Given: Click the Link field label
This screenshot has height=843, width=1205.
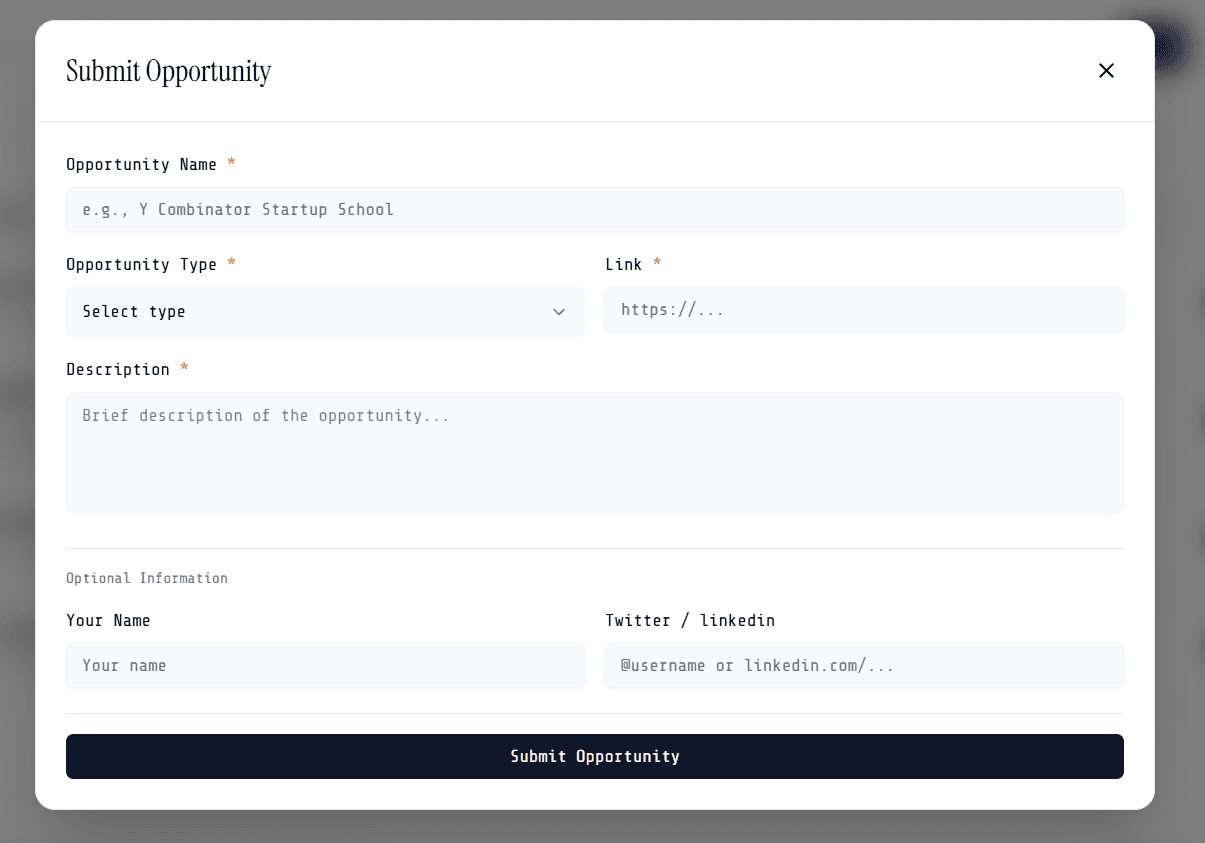Looking at the screenshot, I should pos(623,264).
